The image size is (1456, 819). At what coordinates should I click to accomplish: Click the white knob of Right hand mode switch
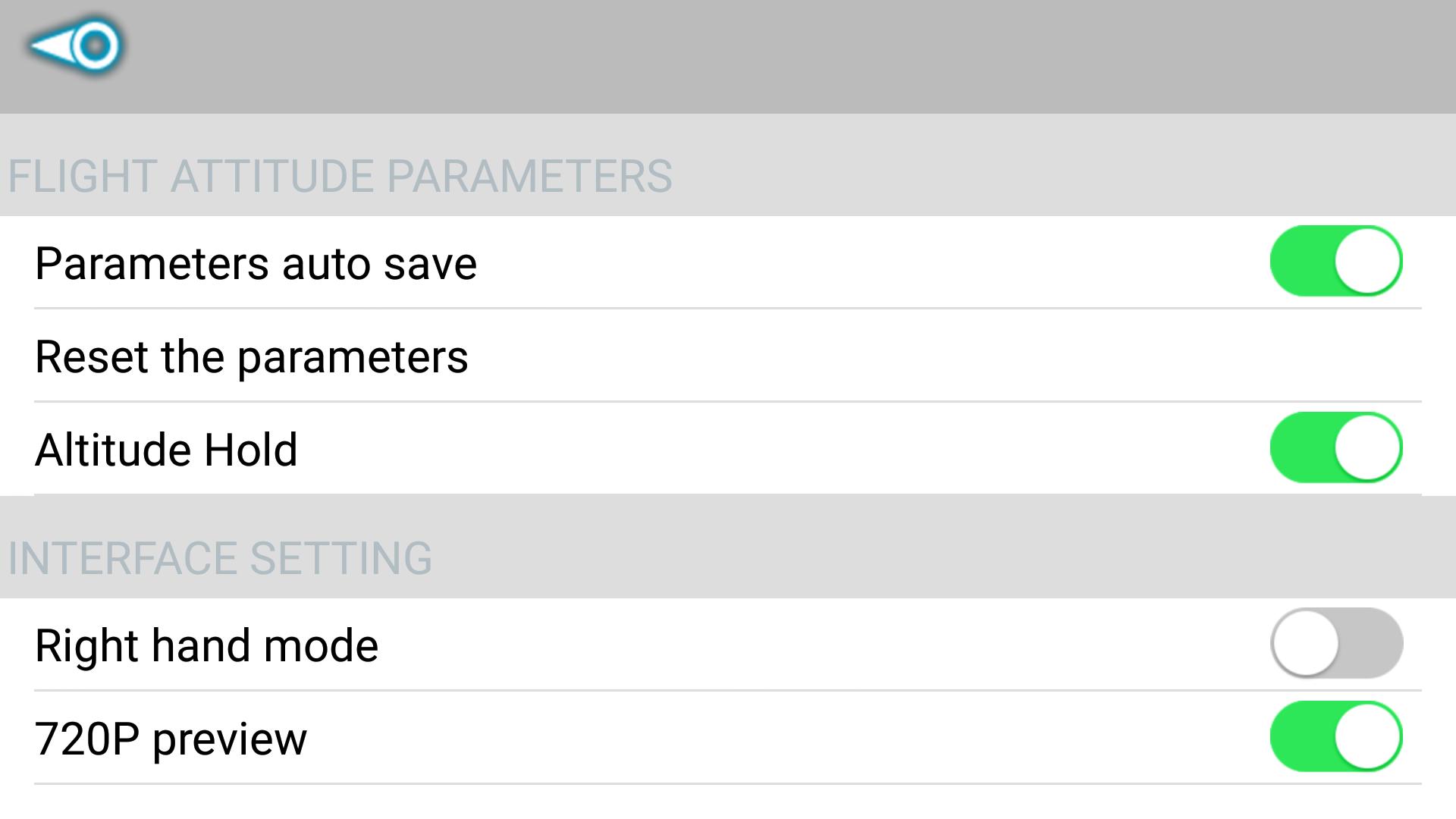tap(1306, 643)
